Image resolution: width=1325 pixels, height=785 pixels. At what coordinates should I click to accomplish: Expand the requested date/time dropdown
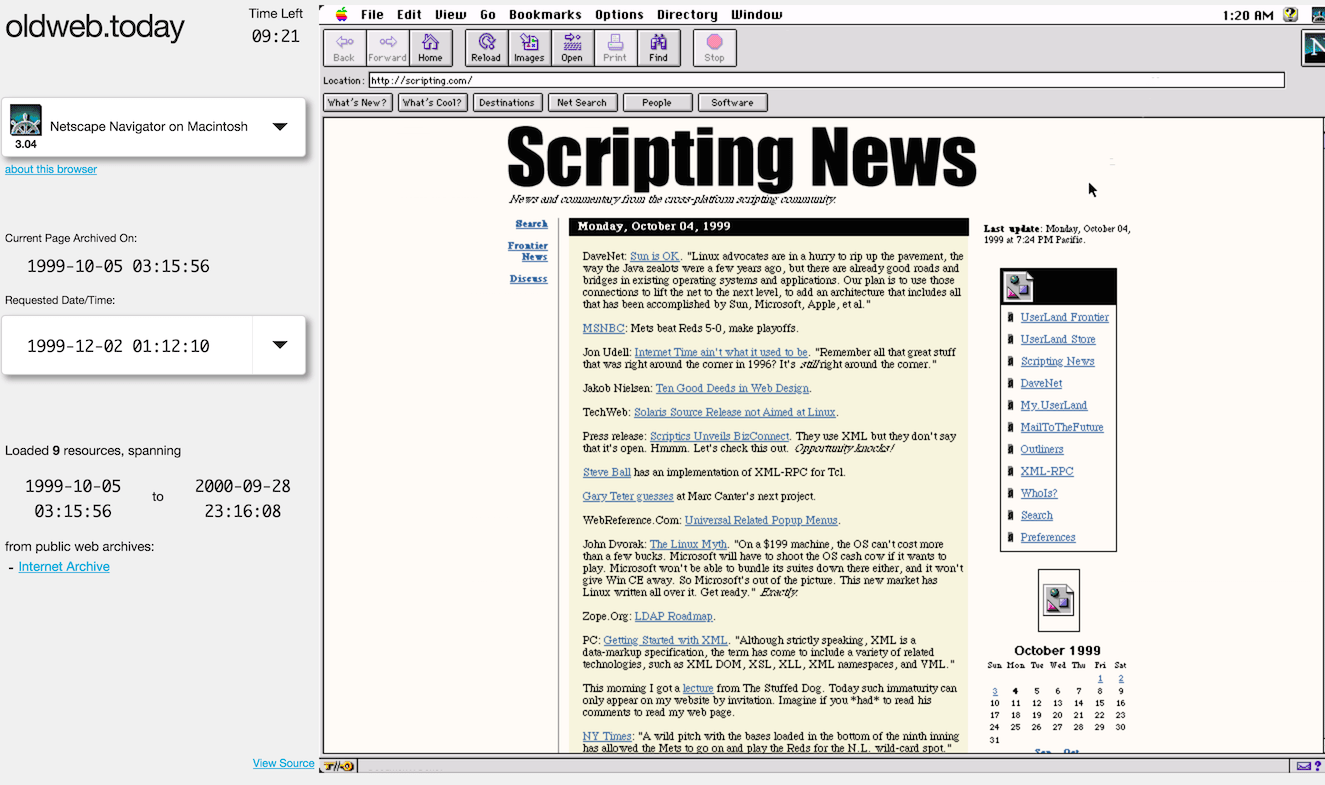(x=280, y=345)
